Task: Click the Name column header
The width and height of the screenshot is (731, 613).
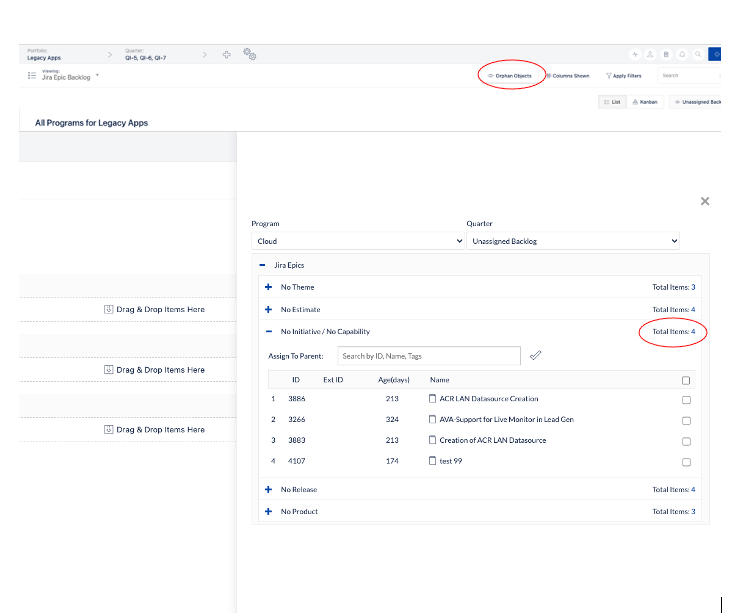Action: tap(440, 380)
